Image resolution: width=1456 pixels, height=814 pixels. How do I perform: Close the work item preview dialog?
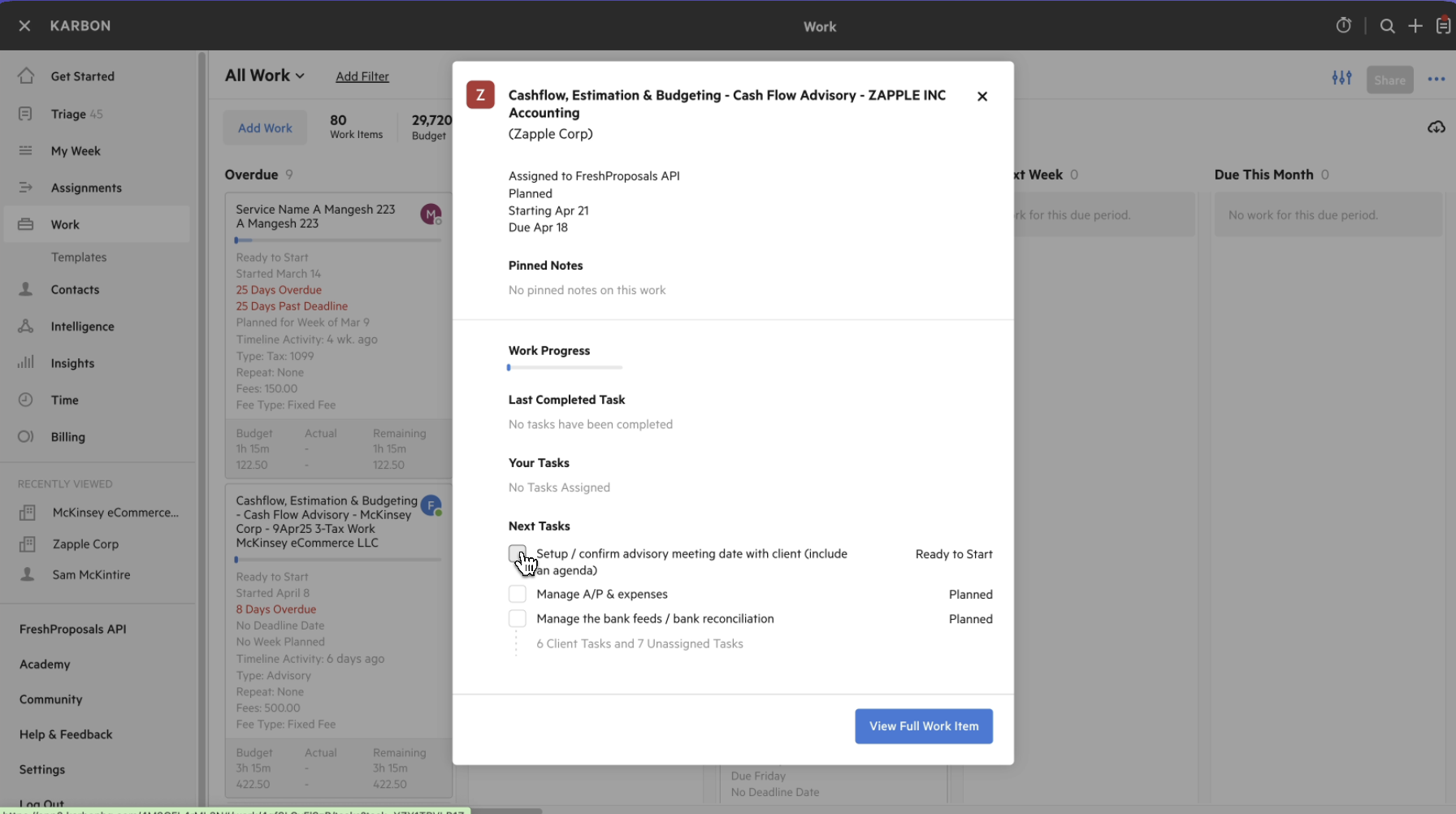click(982, 96)
